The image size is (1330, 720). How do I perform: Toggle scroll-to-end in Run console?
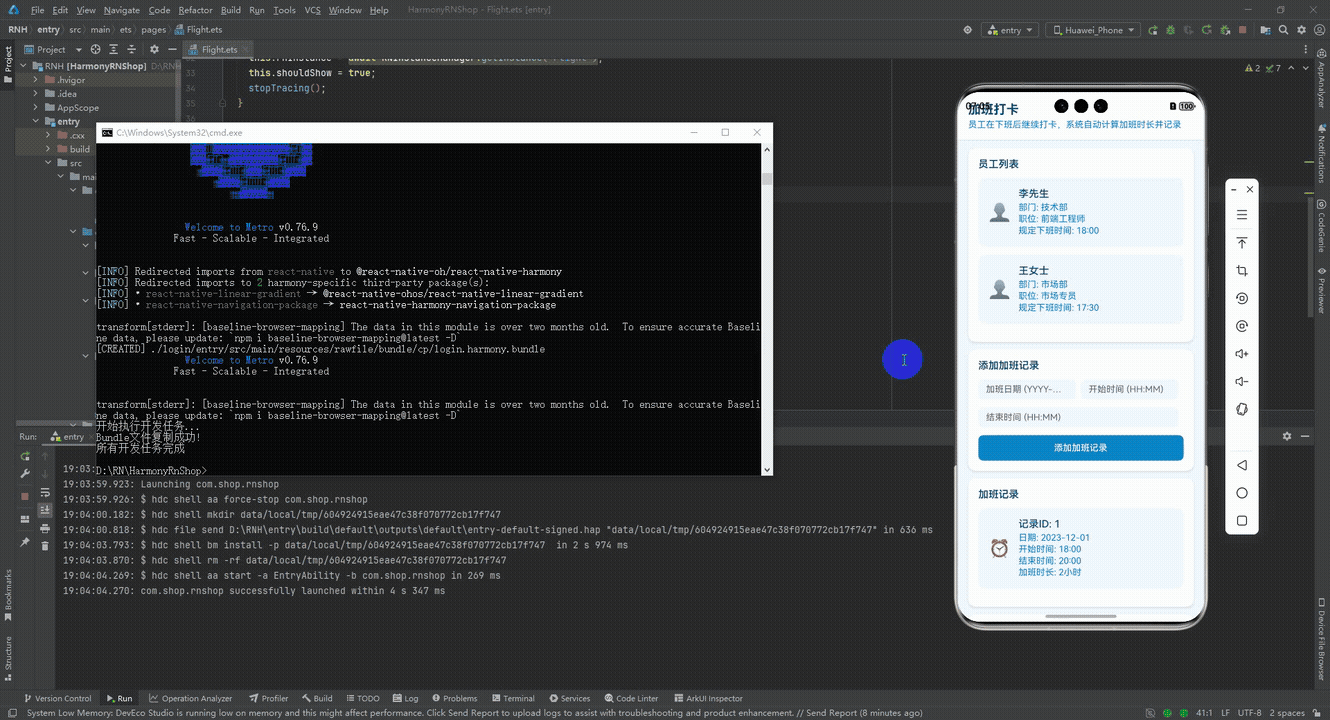click(45, 510)
